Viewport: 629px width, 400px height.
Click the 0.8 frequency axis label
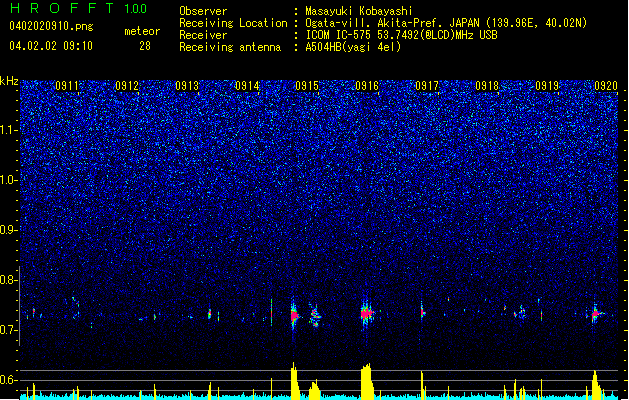[9, 280]
